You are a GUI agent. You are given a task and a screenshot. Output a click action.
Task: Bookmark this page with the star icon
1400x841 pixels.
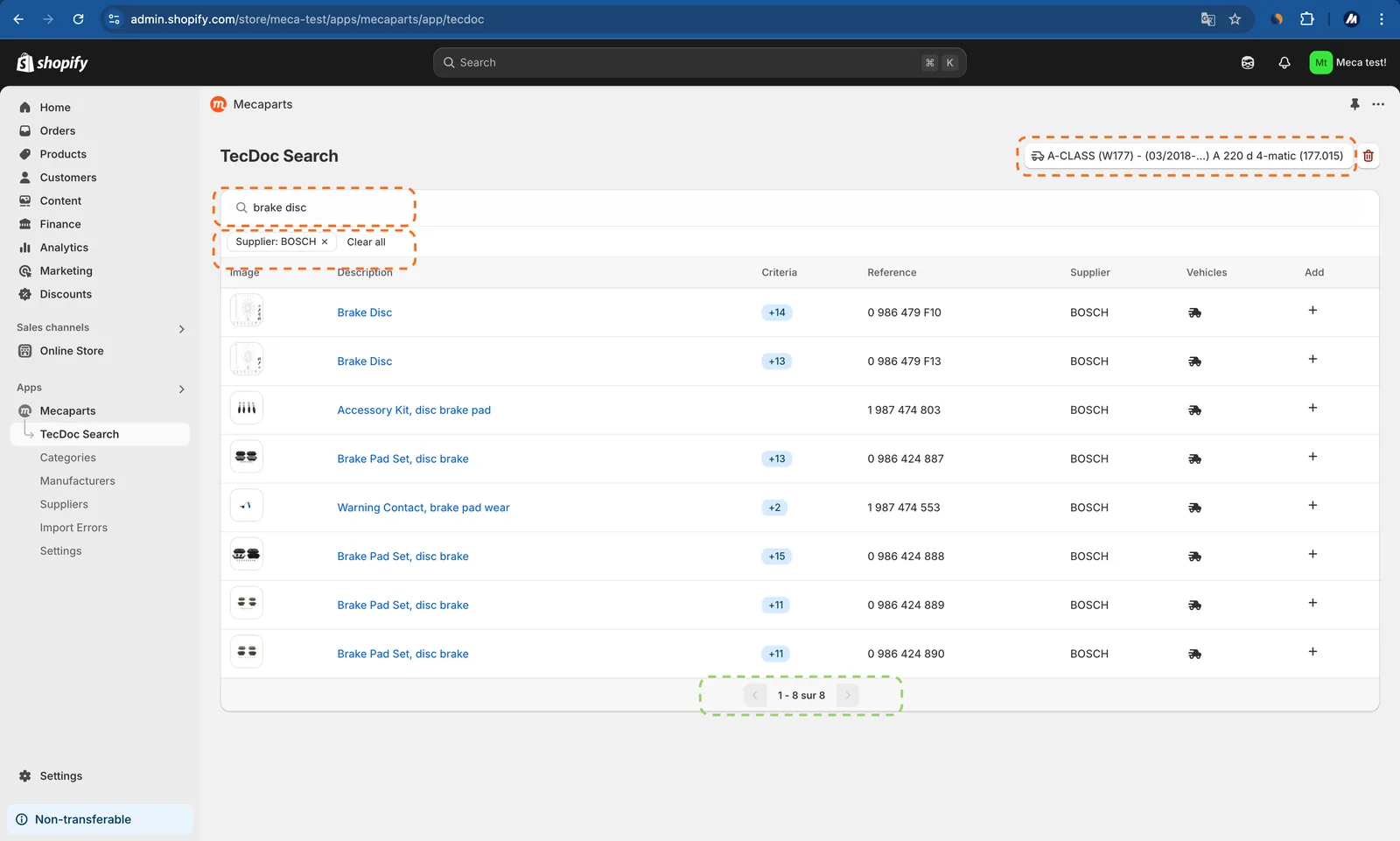click(x=1235, y=19)
